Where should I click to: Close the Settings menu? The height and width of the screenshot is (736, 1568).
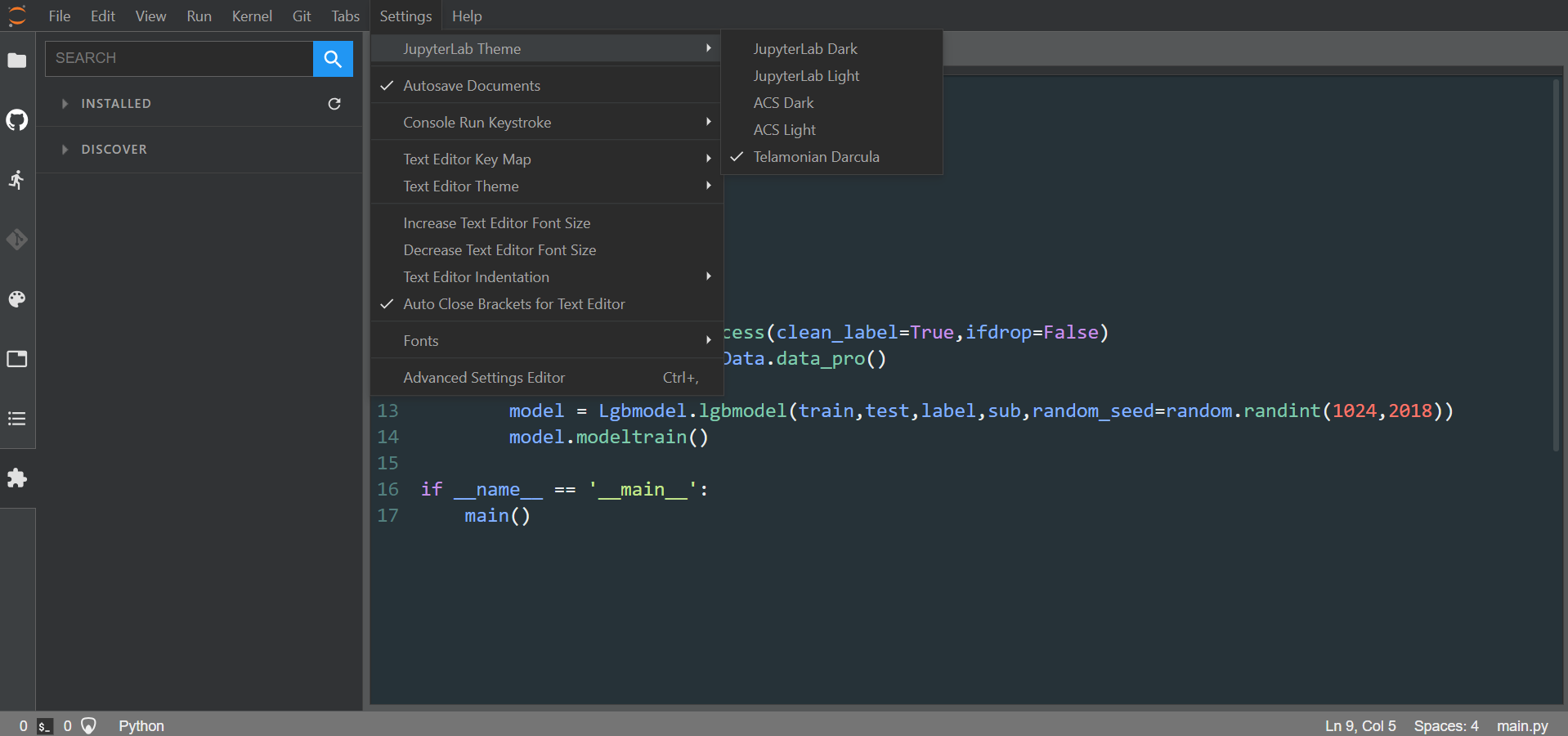406,16
